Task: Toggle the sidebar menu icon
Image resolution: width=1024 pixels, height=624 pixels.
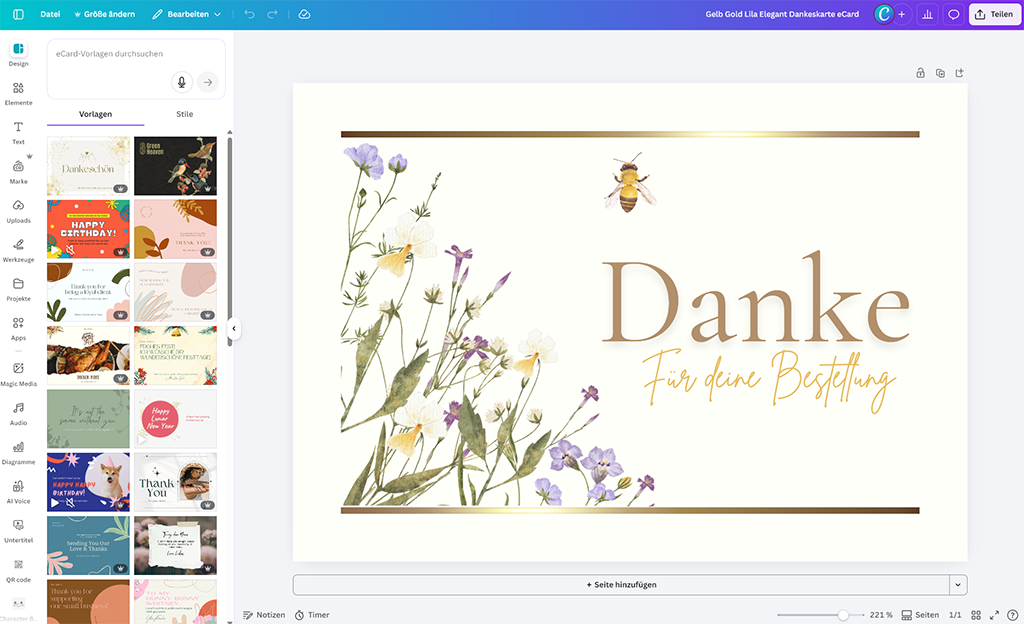Action: click(x=18, y=14)
